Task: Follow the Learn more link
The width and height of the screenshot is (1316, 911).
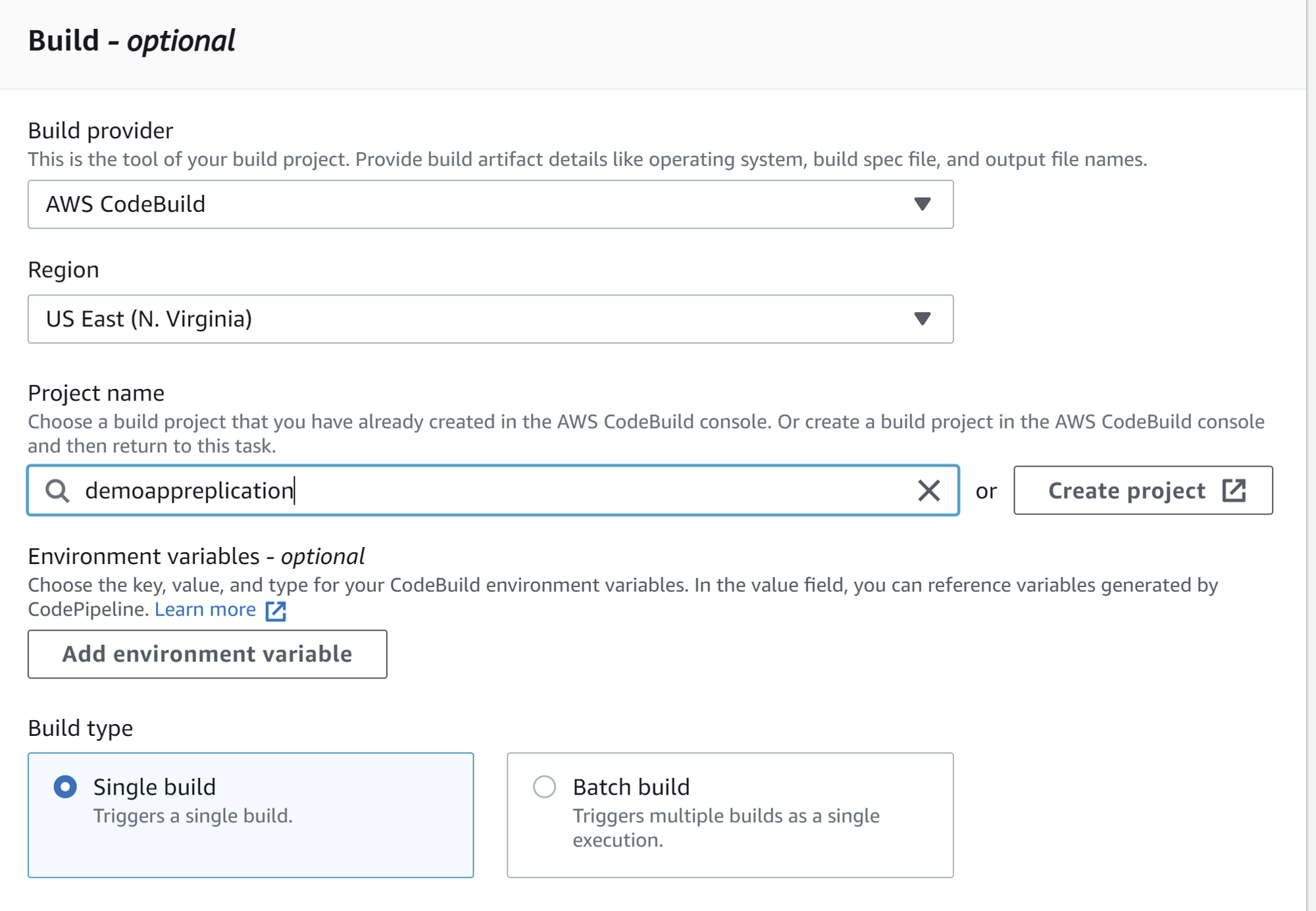Action: pos(205,610)
